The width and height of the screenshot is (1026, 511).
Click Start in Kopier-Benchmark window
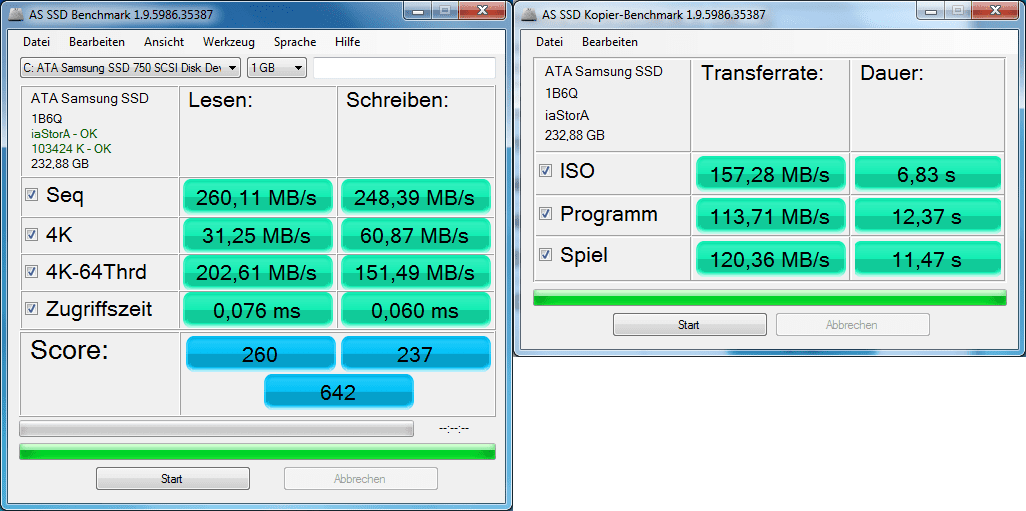(690, 325)
